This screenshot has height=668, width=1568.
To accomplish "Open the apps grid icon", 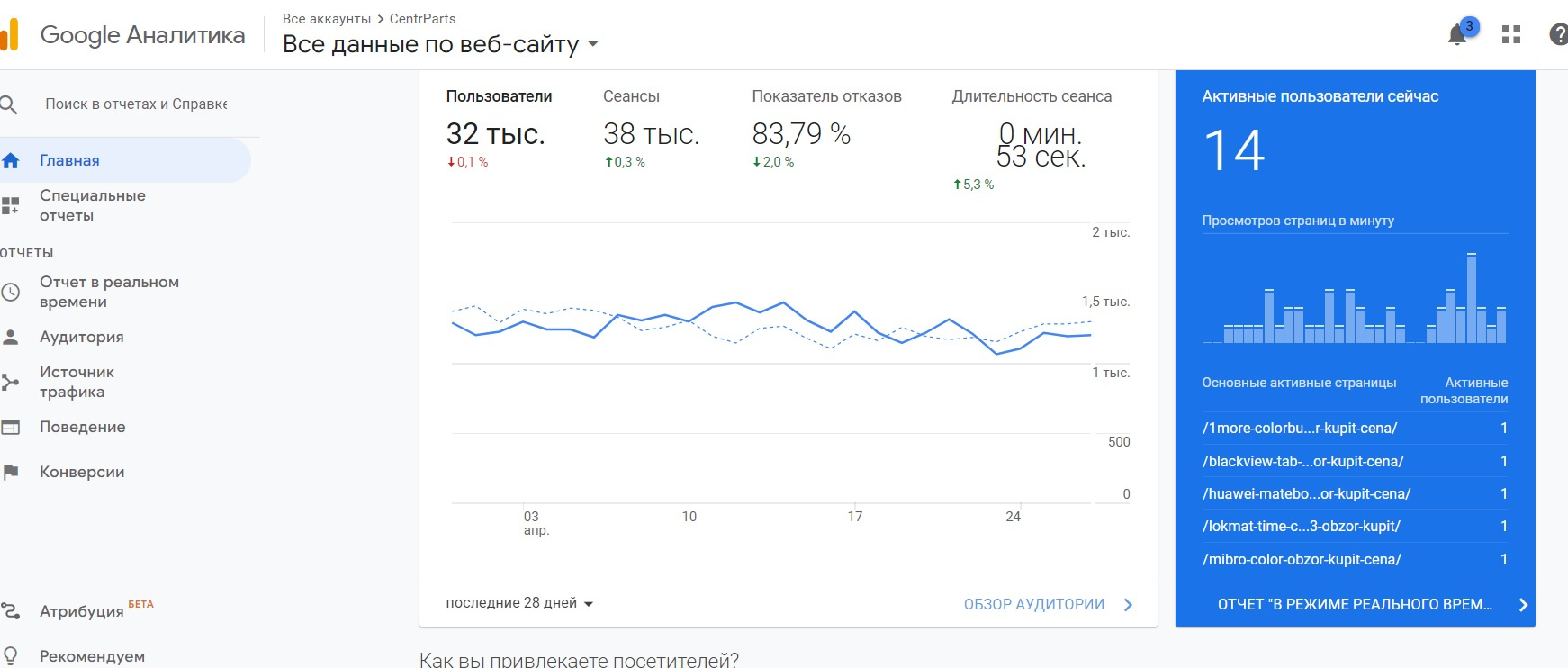I will click(x=1511, y=35).
